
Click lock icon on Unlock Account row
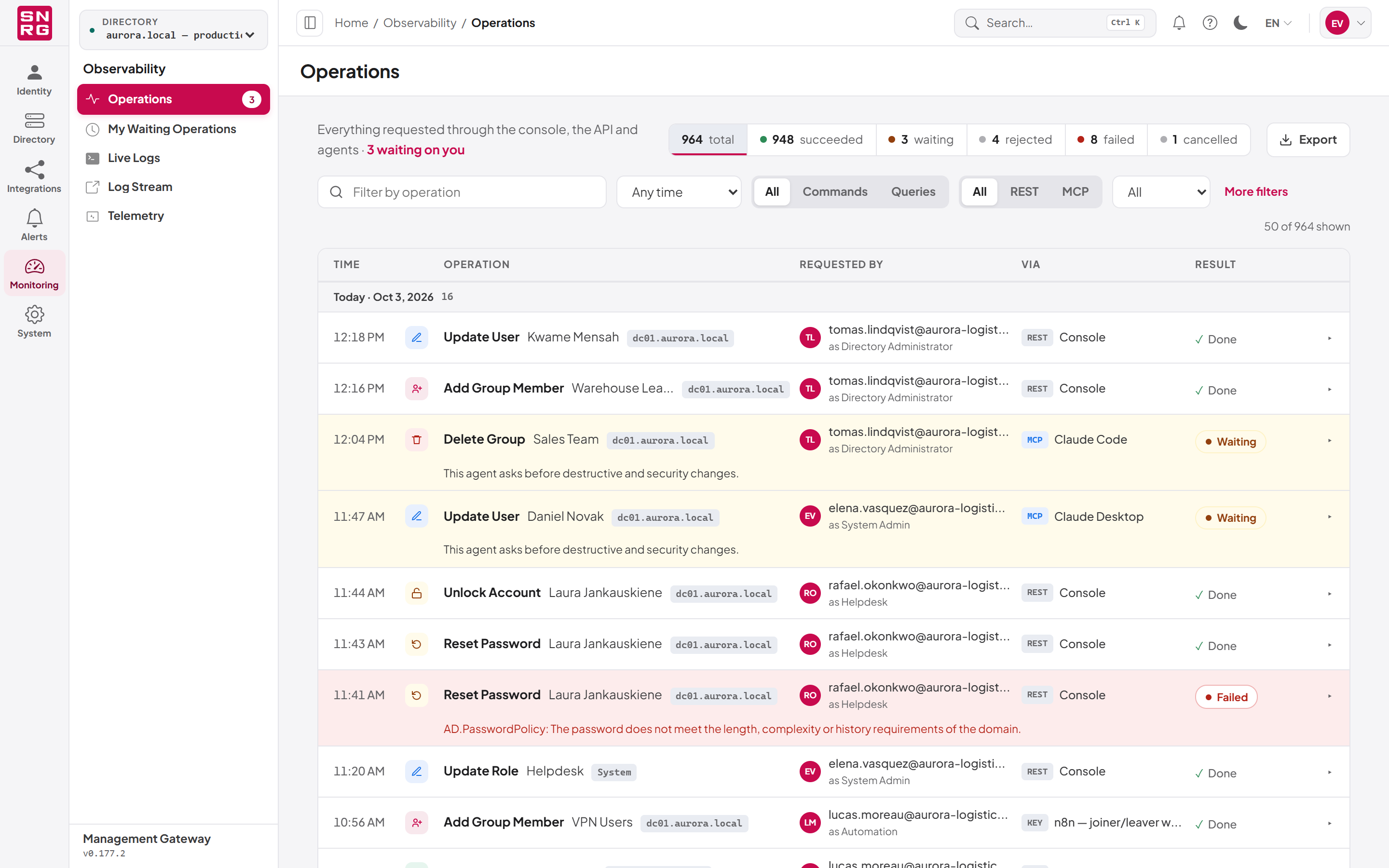pyautogui.click(x=417, y=593)
